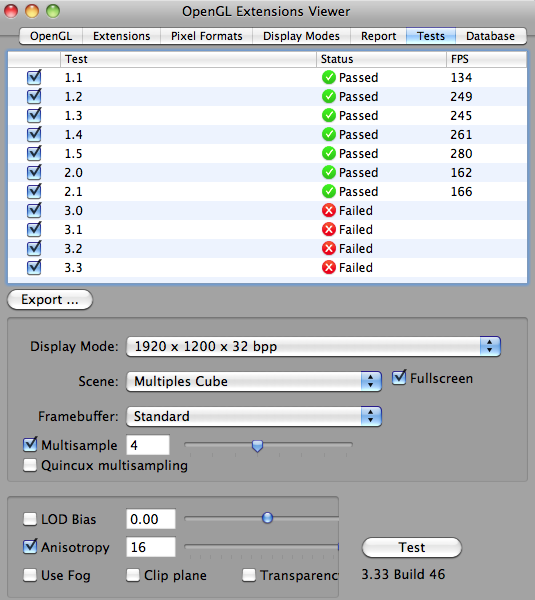Image resolution: width=535 pixels, height=600 pixels.
Task: Click the Multisample value field
Action: point(148,445)
